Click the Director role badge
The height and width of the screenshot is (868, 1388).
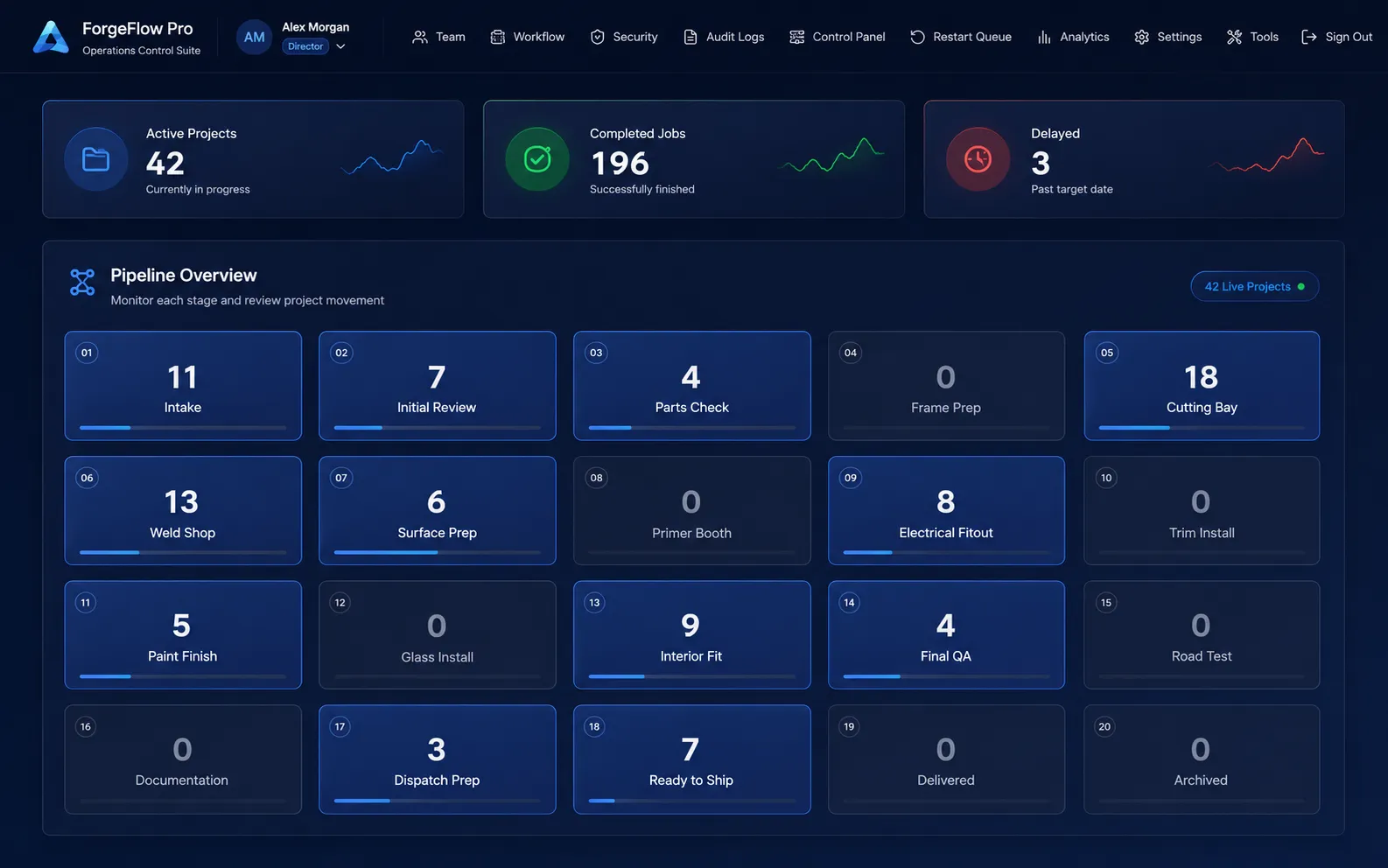[305, 46]
